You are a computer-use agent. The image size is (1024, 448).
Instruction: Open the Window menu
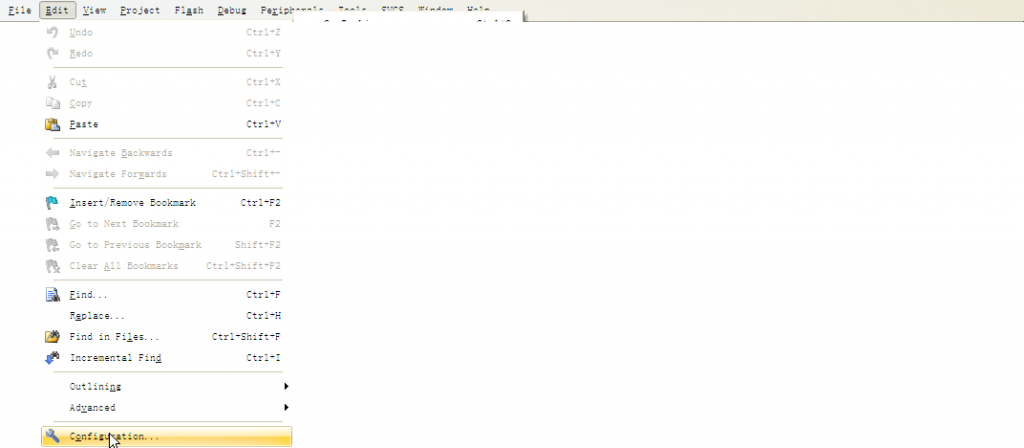click(x=436, y=10)
